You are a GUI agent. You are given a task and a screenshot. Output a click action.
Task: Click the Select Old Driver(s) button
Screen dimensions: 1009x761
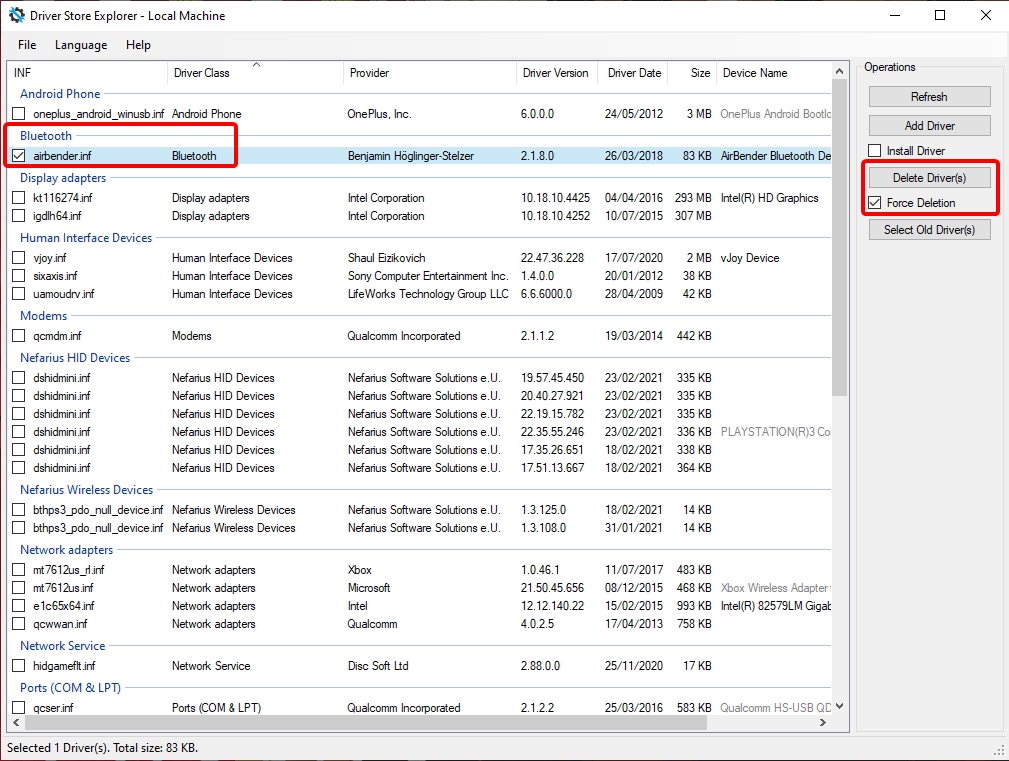click(929, 230)
